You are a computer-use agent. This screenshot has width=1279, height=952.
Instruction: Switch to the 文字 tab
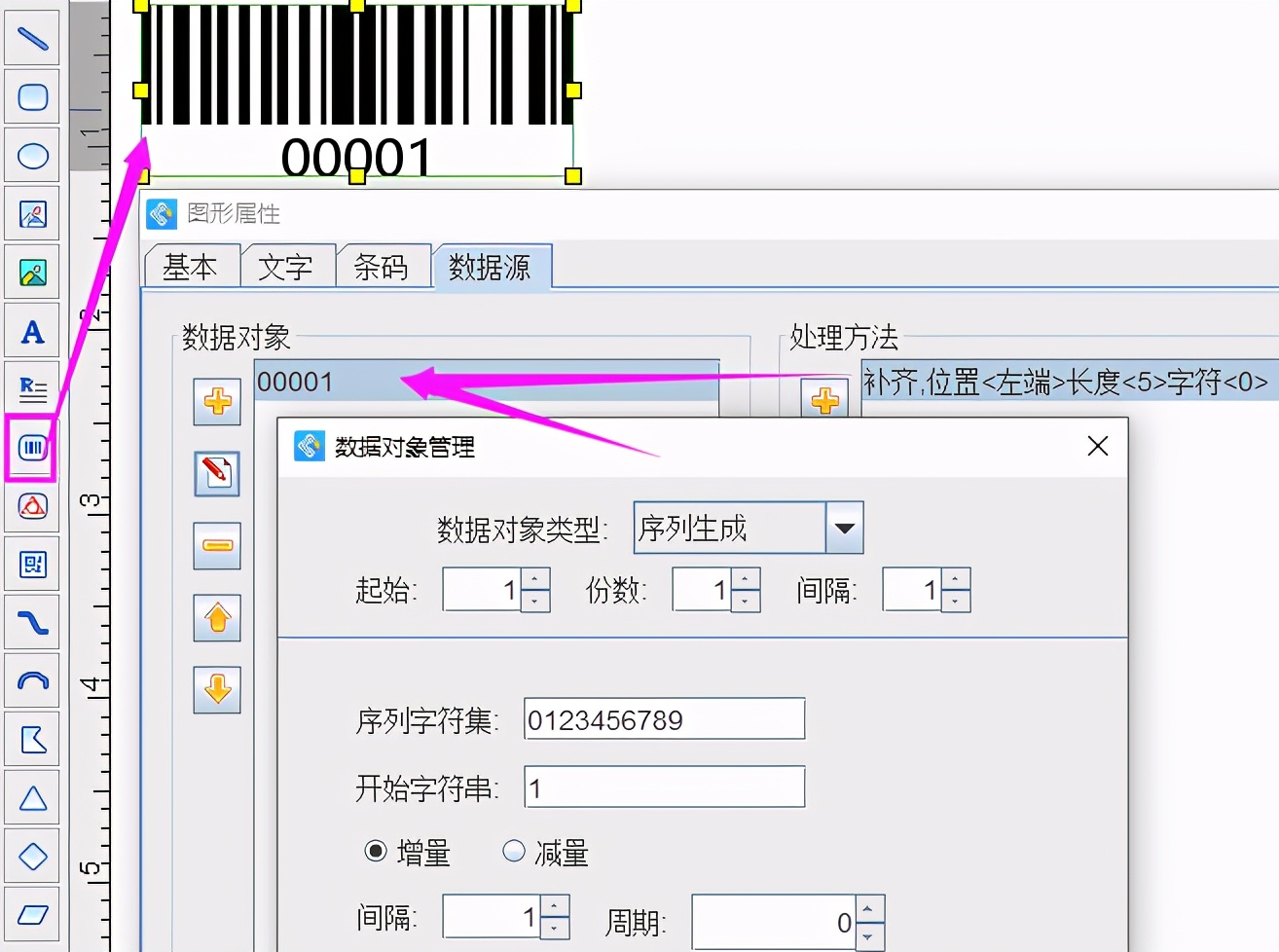pos(286,267)
